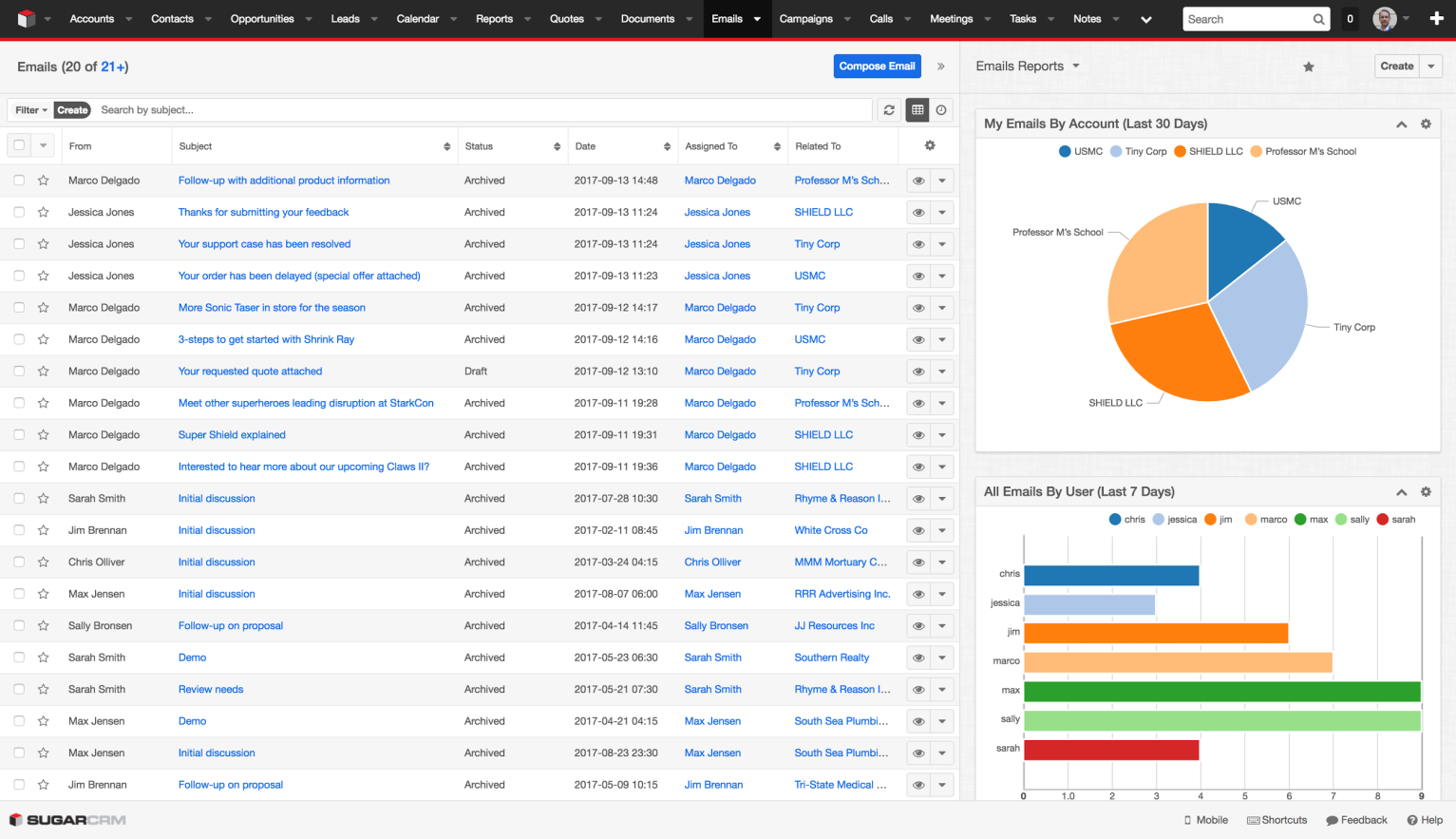Check the box beside Chris Olliver's email
This screenshot has height=839, width=1456.
[x=19, y=563]
